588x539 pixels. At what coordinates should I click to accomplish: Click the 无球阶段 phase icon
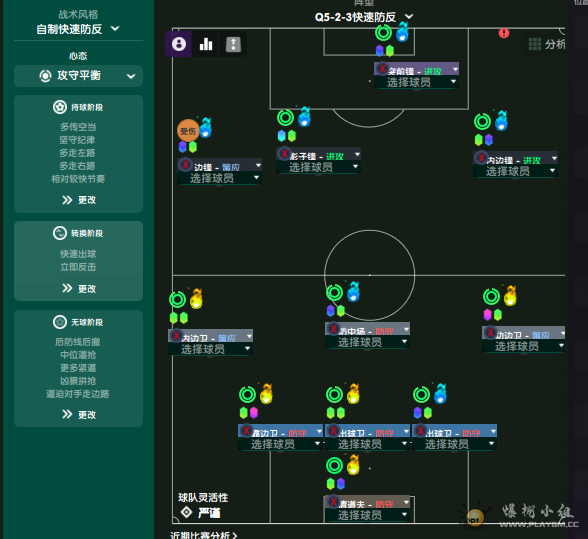[60, 322]
